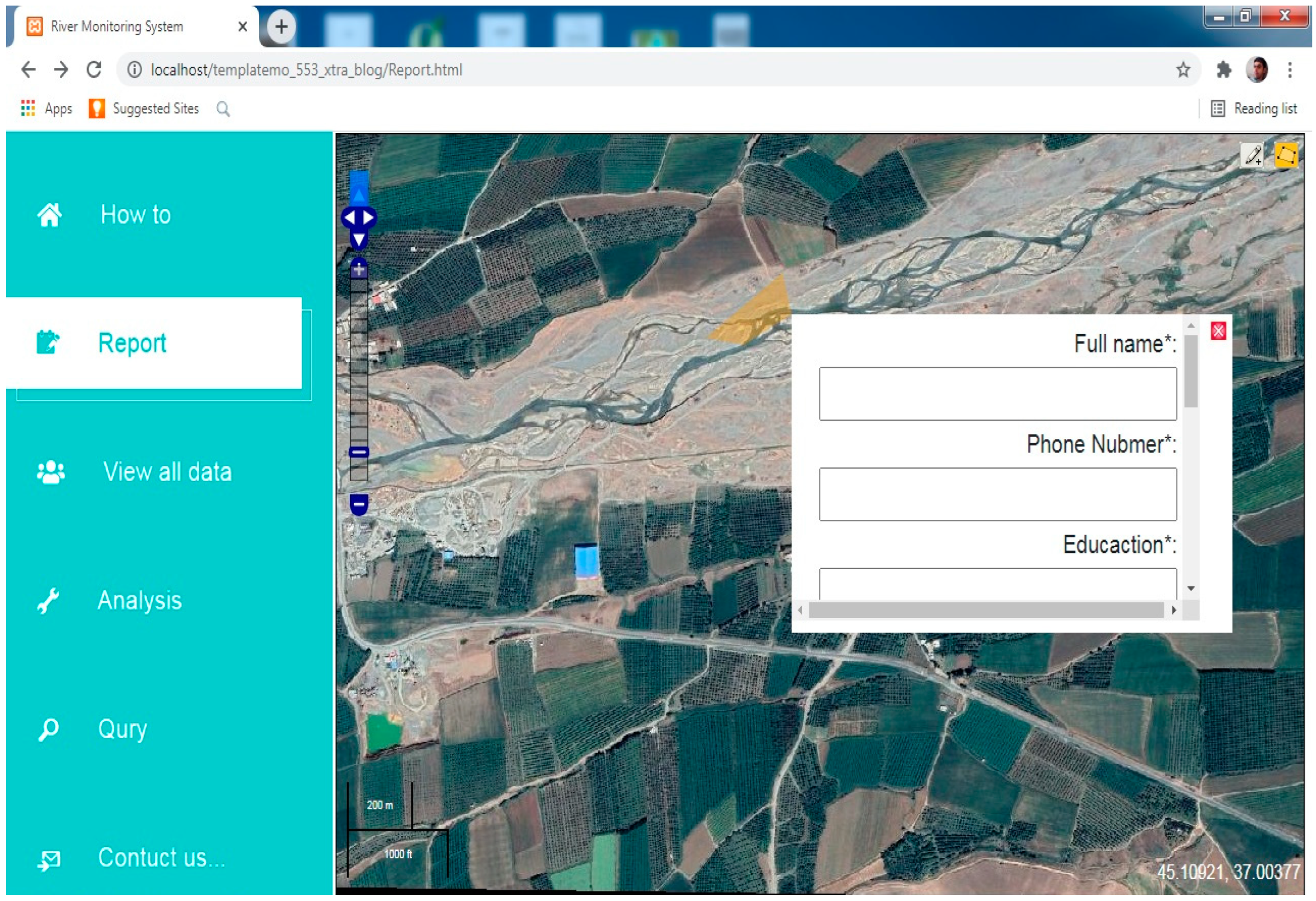Zoom out using bottom minus button
This screenshot has height=901, width=1316.
coord(358,504)
